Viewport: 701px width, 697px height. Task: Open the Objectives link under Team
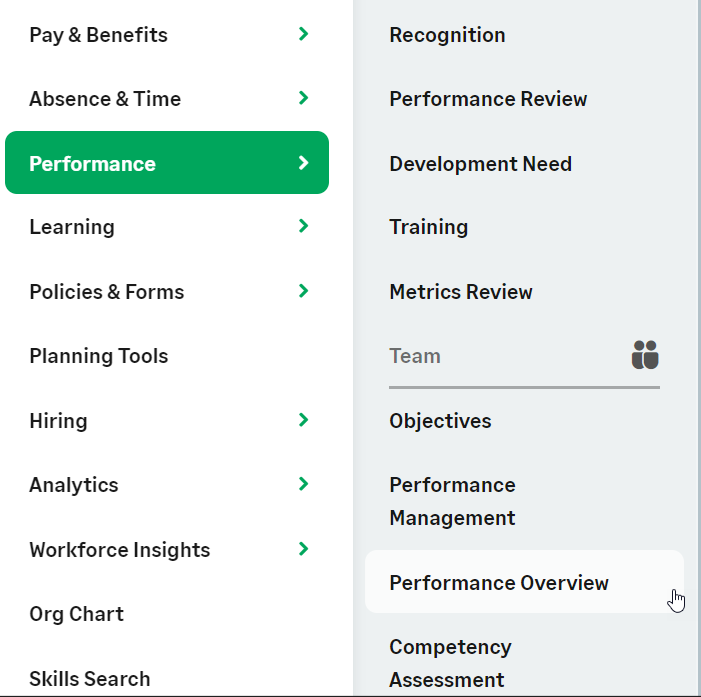(x=440, y=421)
